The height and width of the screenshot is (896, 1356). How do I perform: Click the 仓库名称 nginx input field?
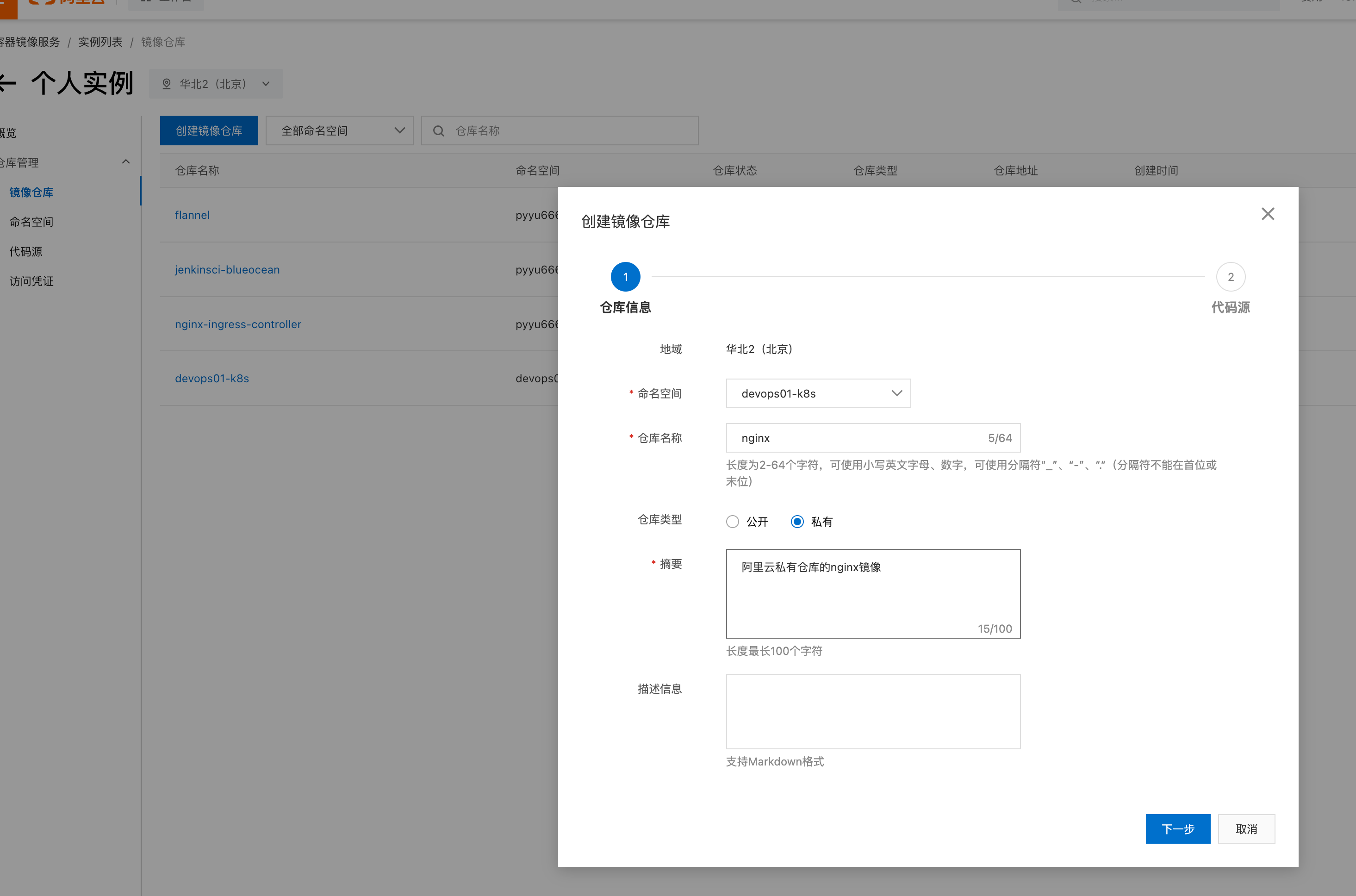(x=857, y=438)
